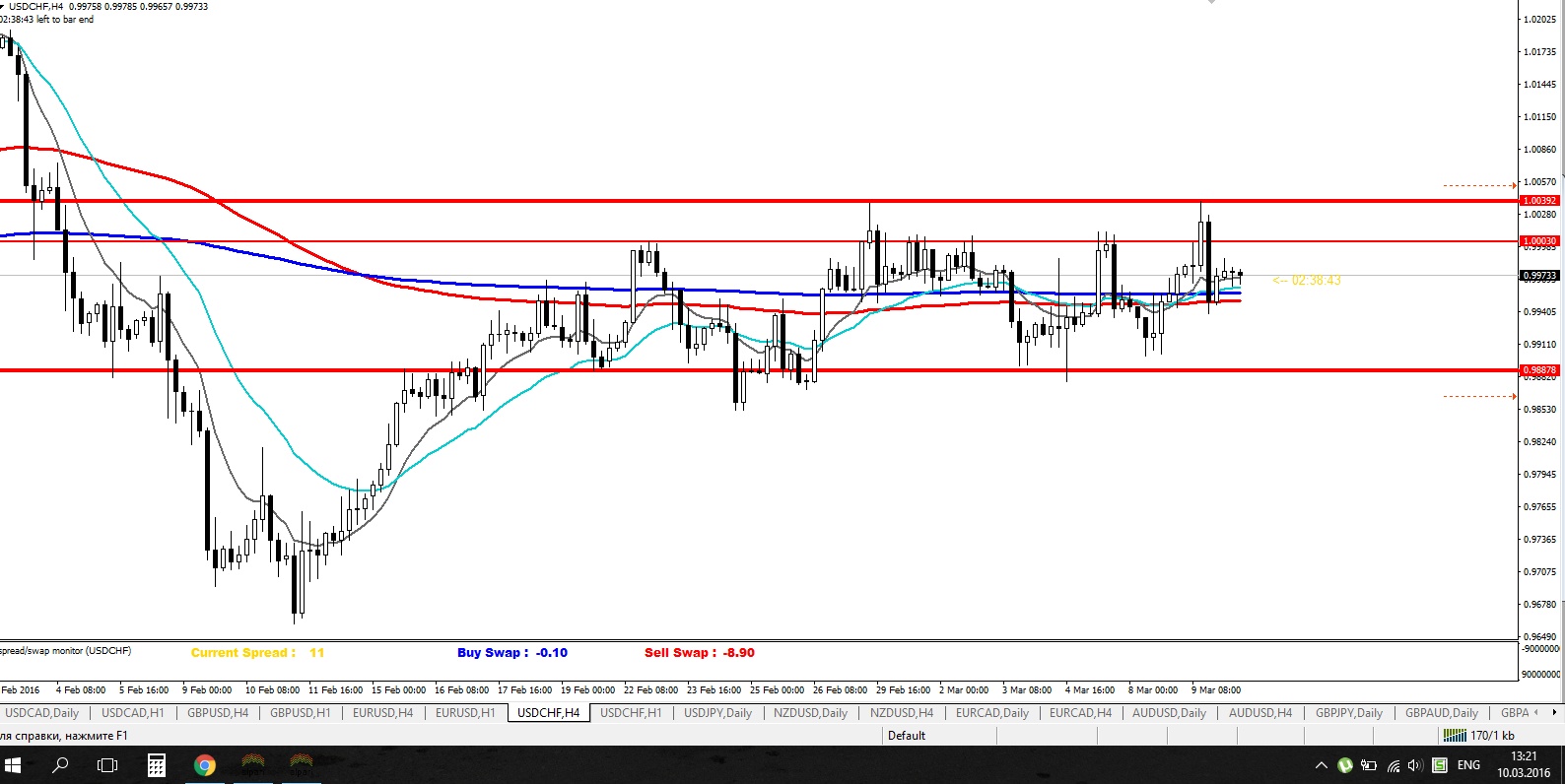Viewport: 1565px width, 784px height.
Task: Click the 0.96490 price axis label
Action: (x=1539, y=637)
